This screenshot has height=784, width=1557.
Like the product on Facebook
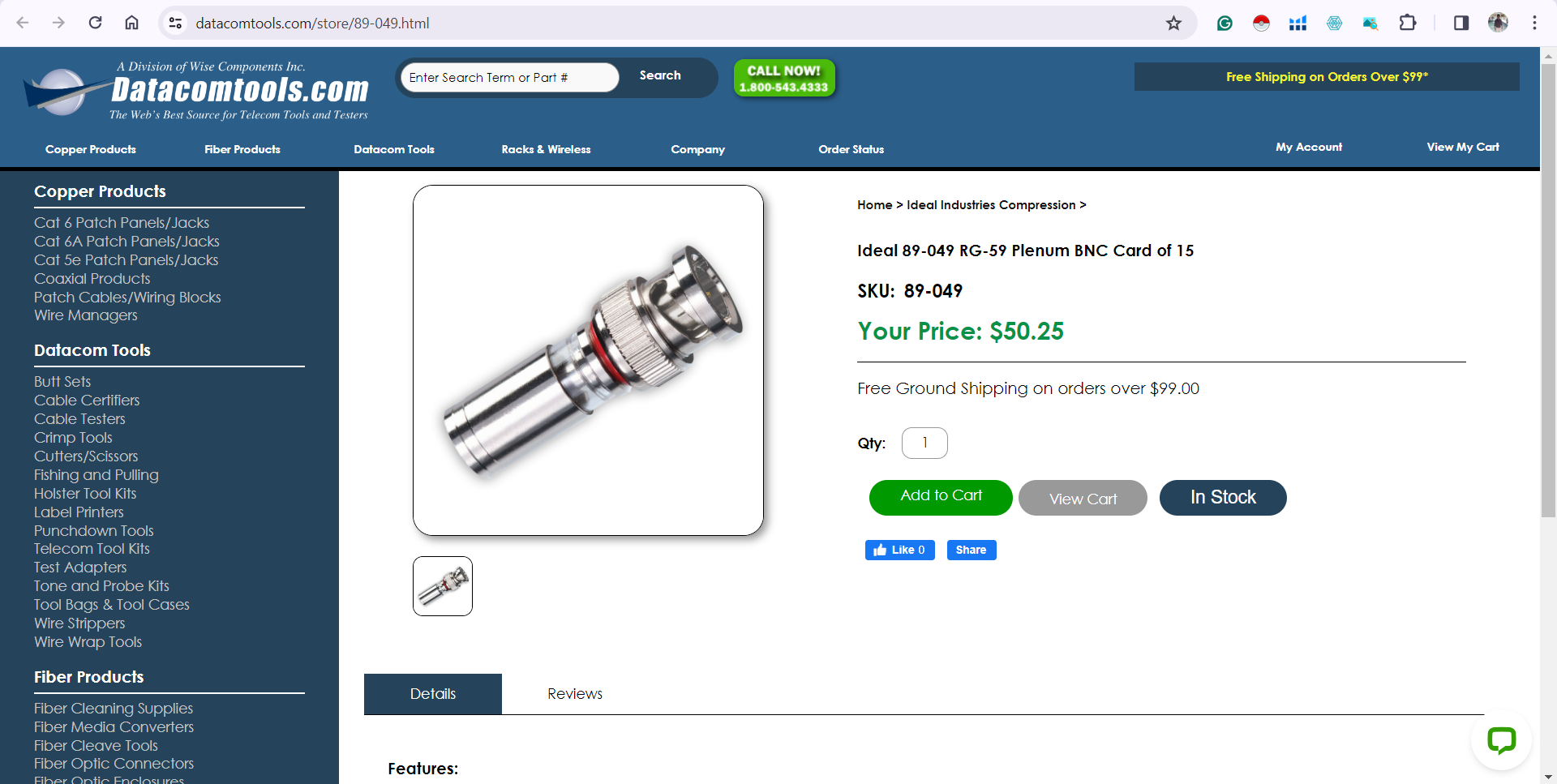pos(899,550)
